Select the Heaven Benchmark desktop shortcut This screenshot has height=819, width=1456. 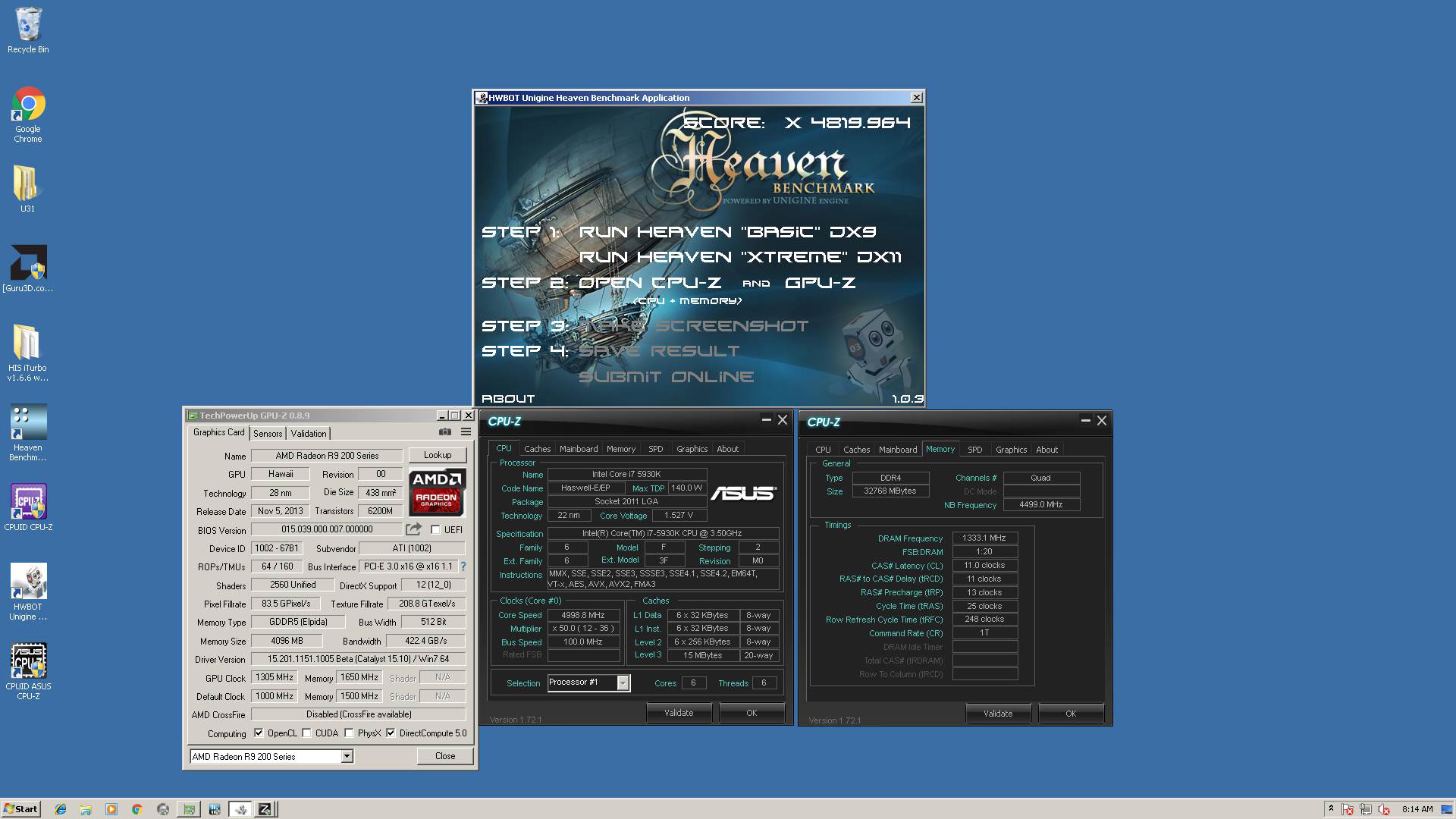(x=28, y=432)
